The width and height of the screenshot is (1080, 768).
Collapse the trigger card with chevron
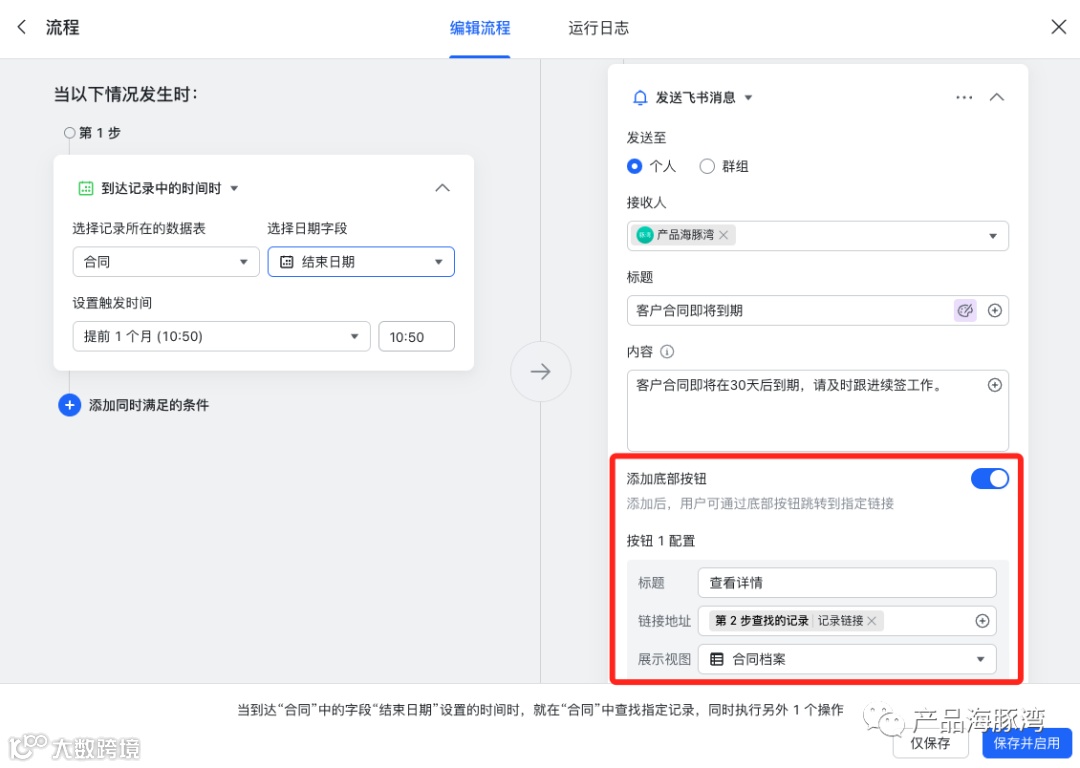point(442,188)
